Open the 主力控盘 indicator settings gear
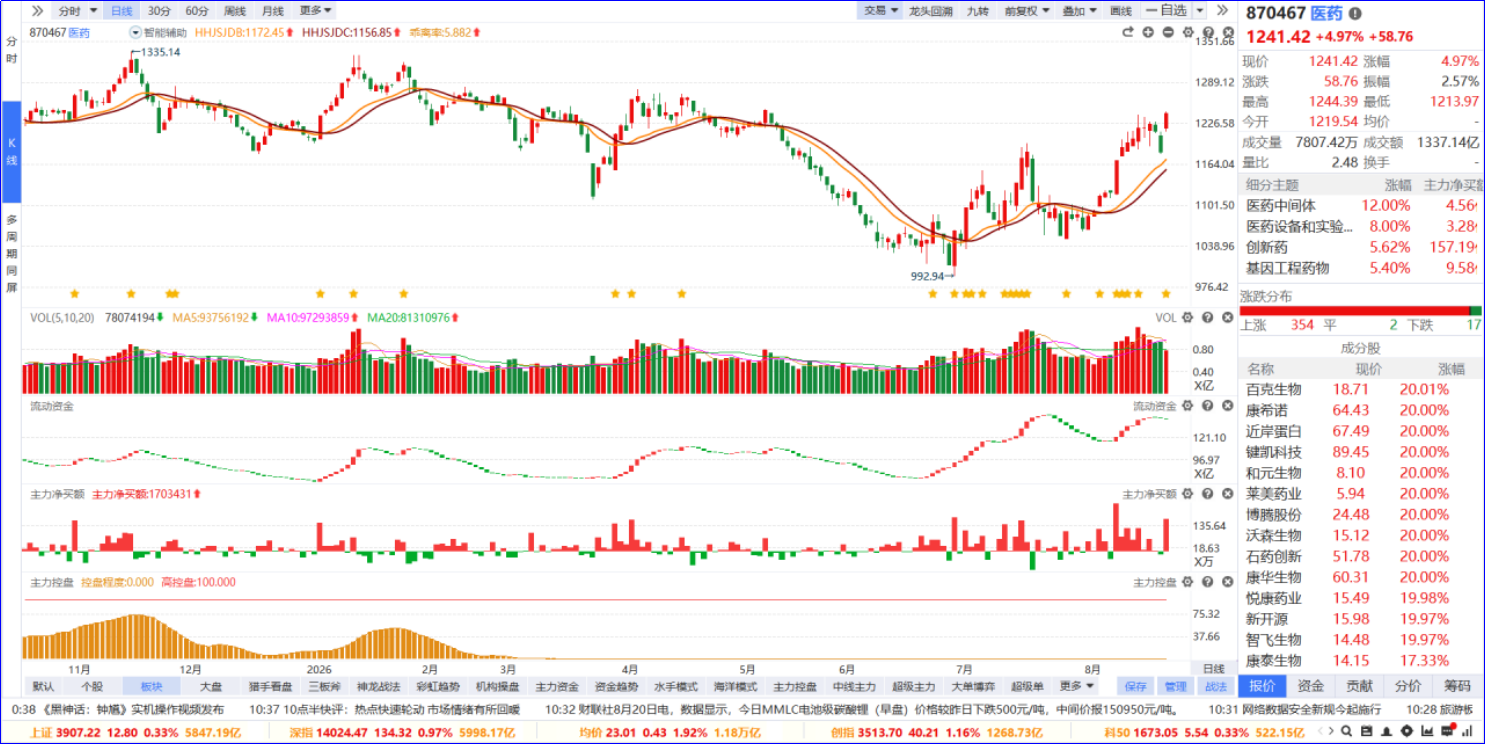 pyautogui.click(x=1187, y=582)
